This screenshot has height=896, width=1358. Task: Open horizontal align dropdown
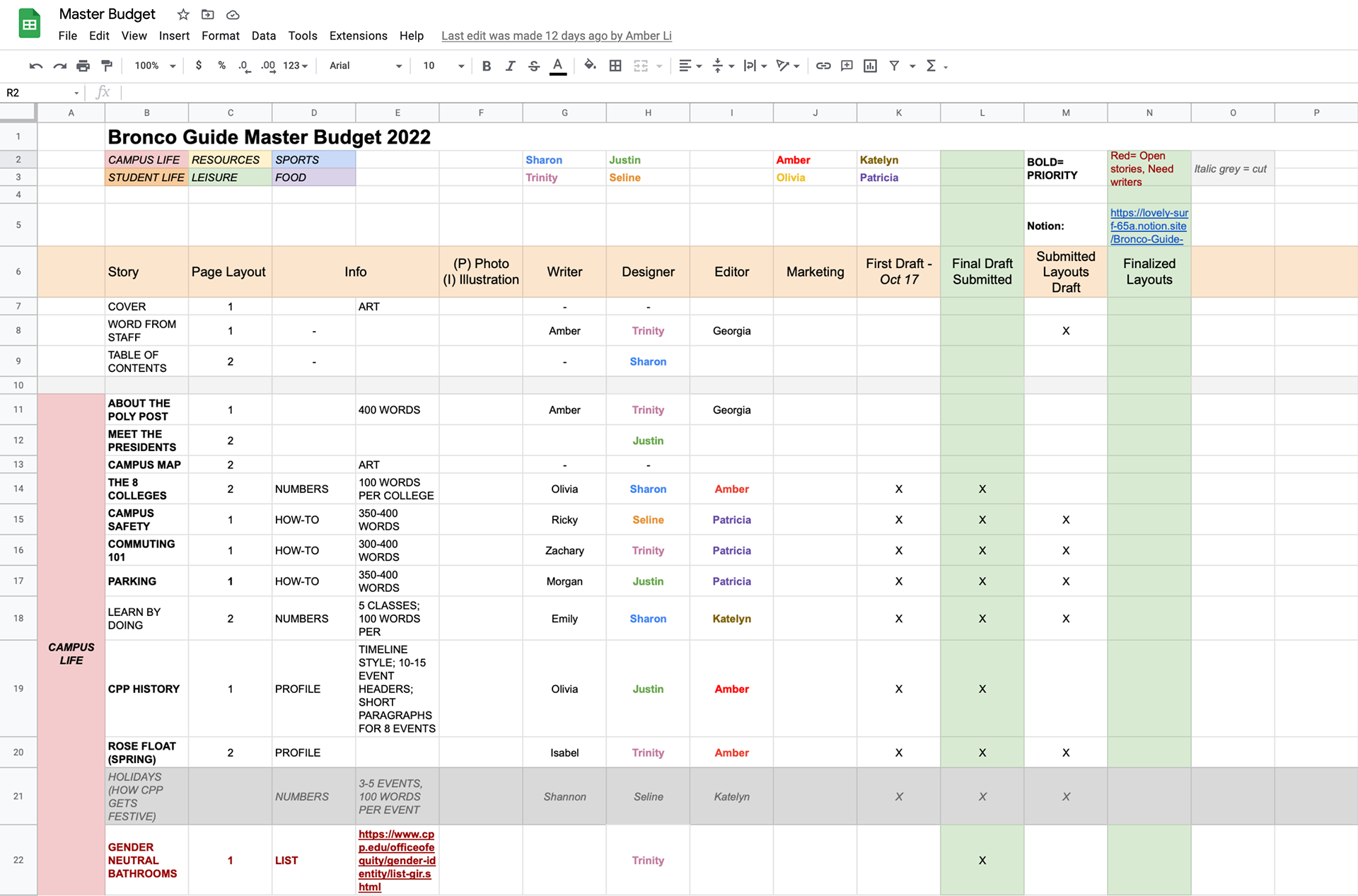690,66
